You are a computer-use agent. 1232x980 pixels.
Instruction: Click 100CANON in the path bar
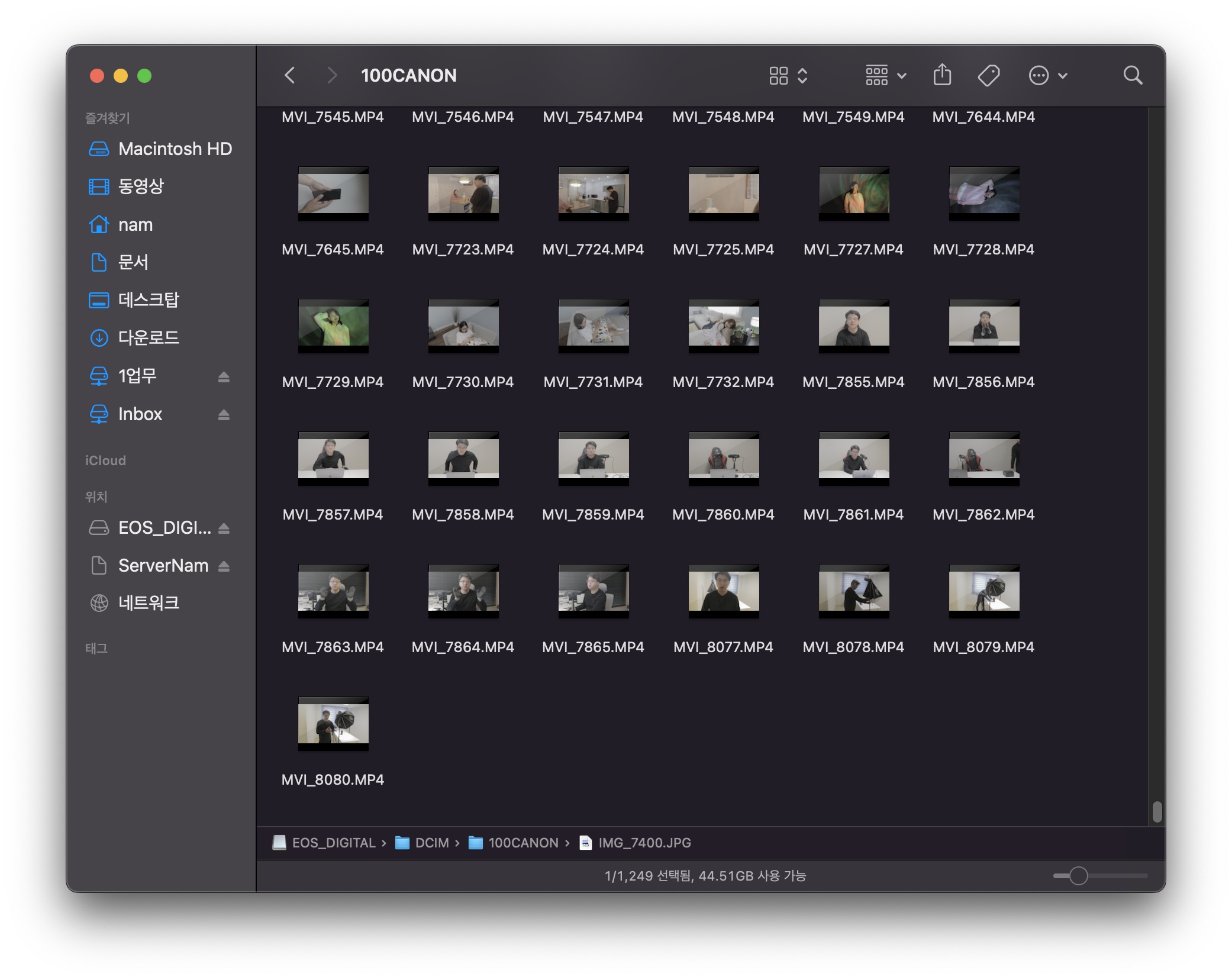(x=514, y=843)
